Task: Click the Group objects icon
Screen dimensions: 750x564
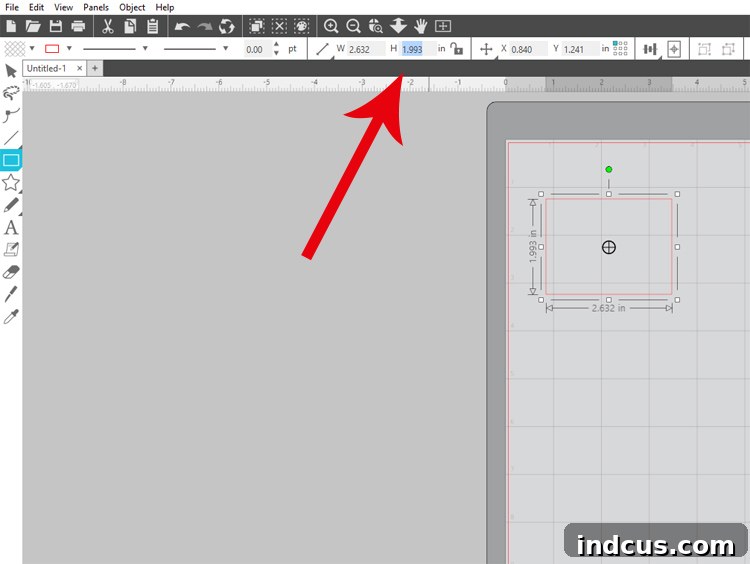Action: coord(704,49)
